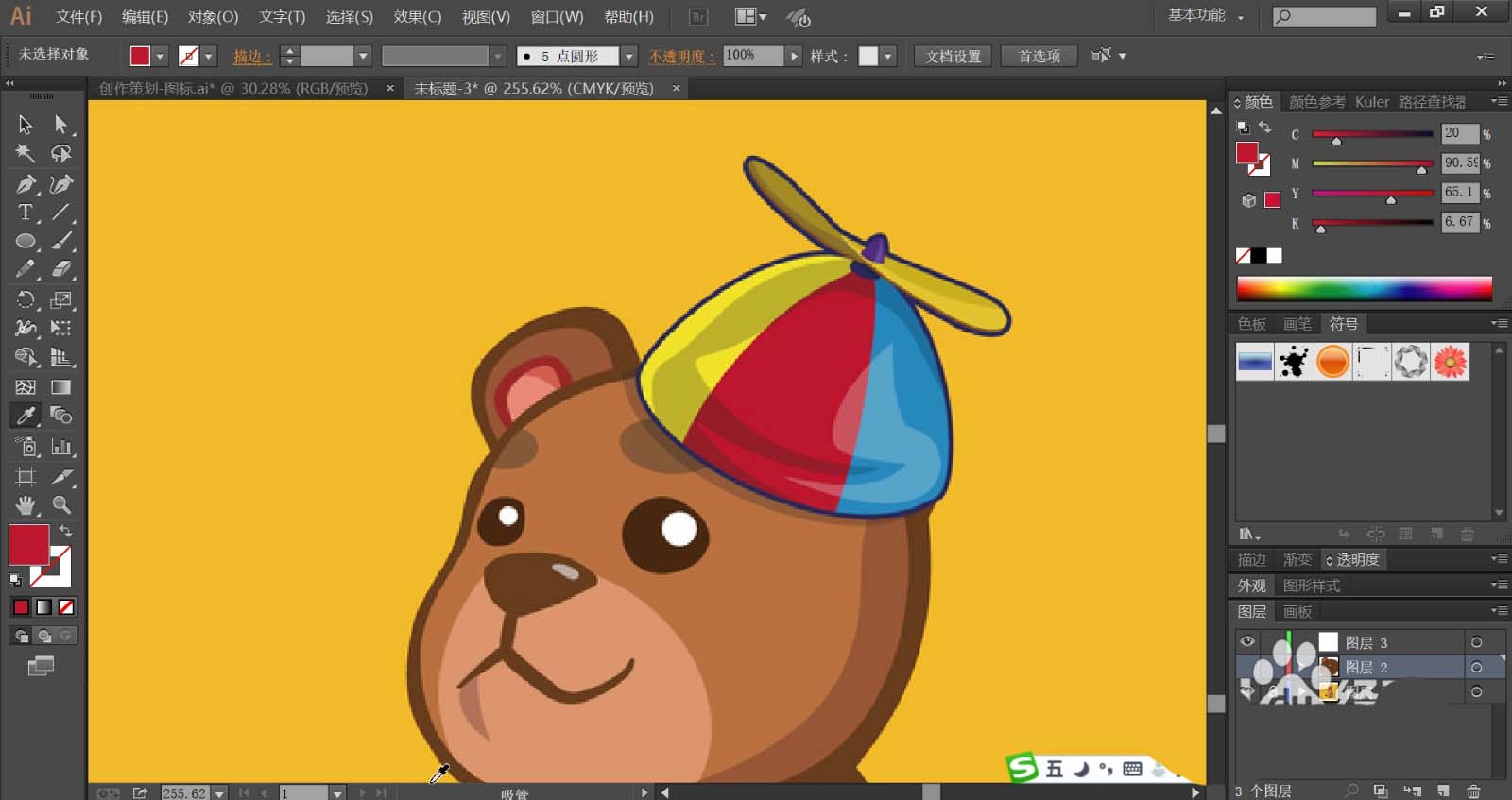Screen dimensions: 1512x800
Task: Select the Selection tool arrow
Action: 26,124
